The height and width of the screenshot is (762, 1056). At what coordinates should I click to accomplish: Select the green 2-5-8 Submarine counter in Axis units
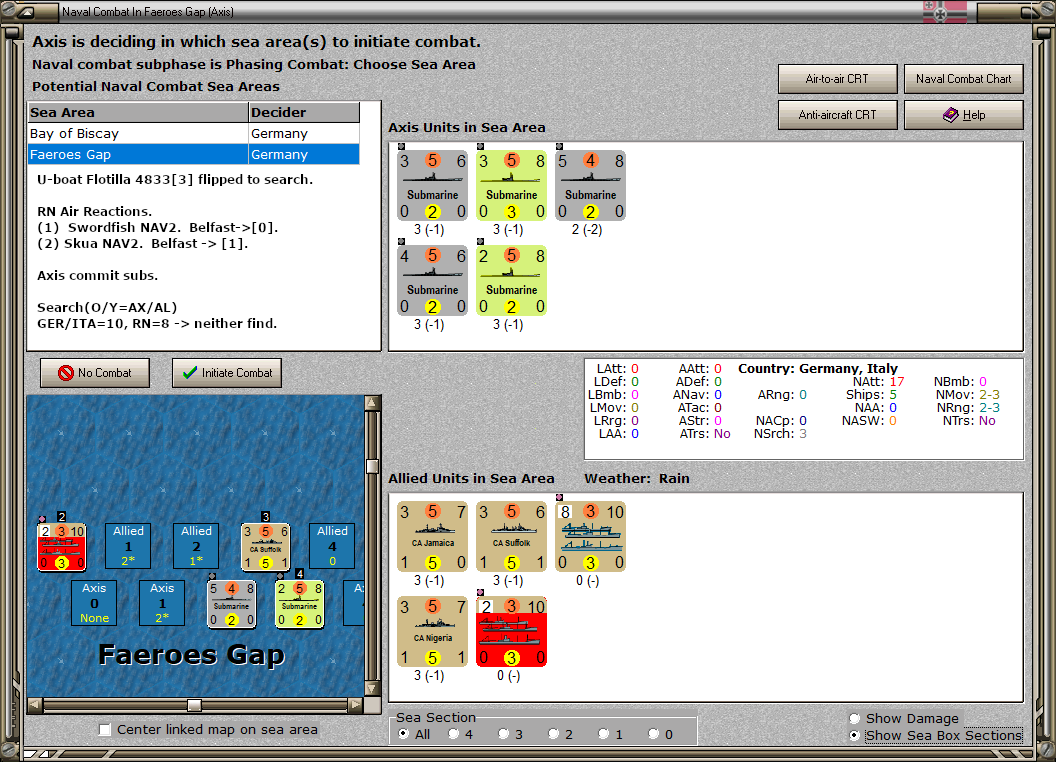pyautogui.click(x=511, y=281)
